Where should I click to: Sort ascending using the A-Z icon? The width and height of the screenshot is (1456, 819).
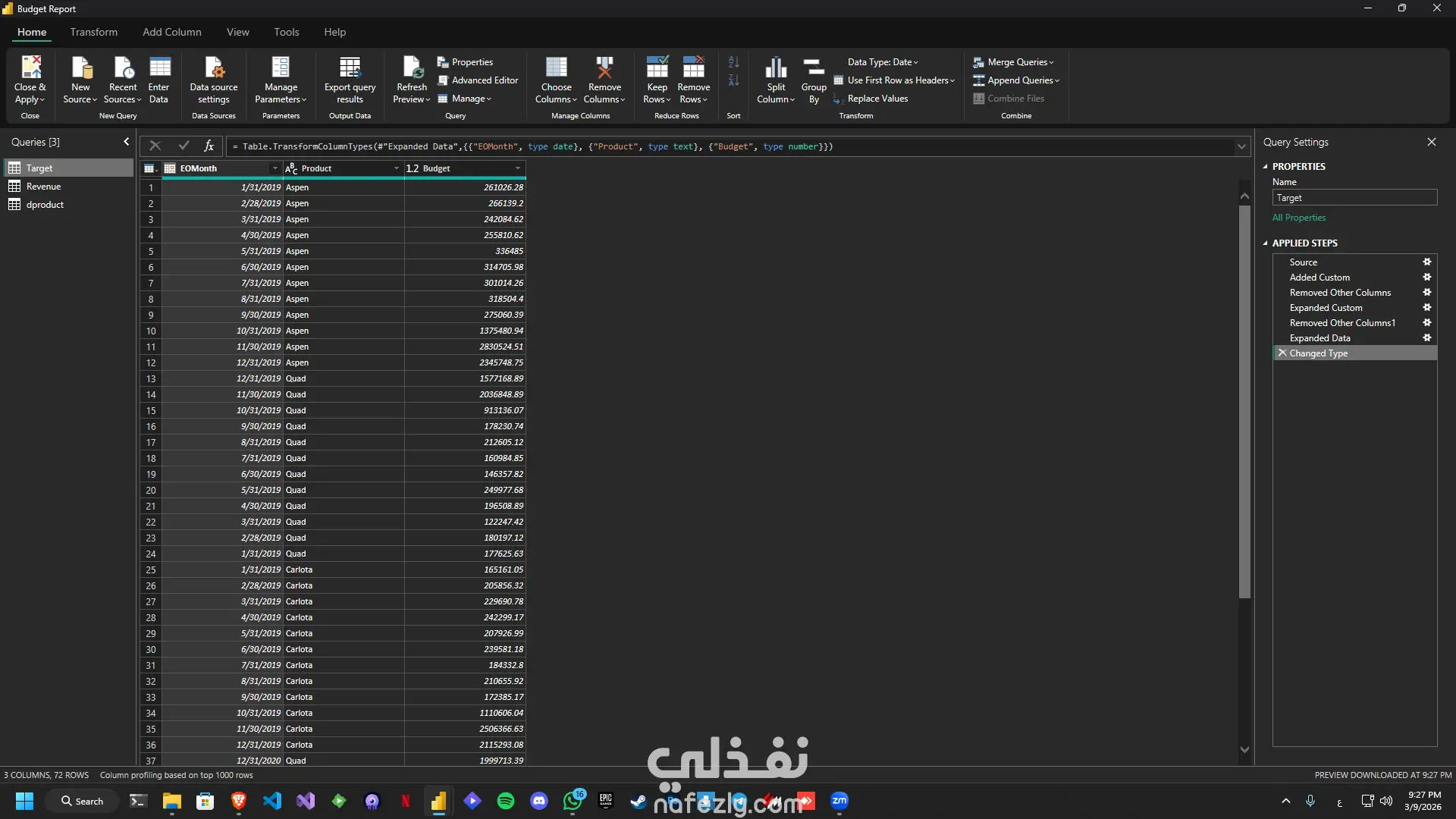coord(733,62)
